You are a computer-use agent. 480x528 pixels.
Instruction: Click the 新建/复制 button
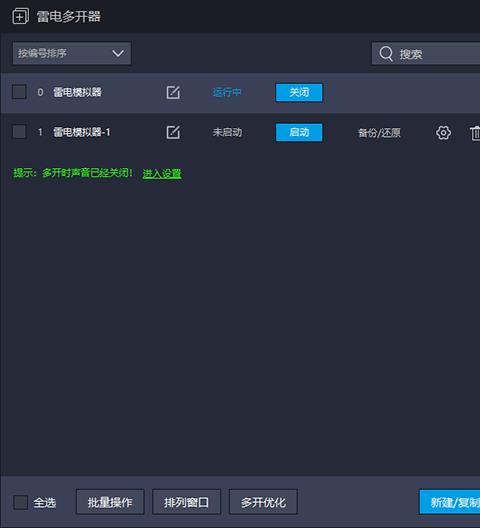point(450,502)
